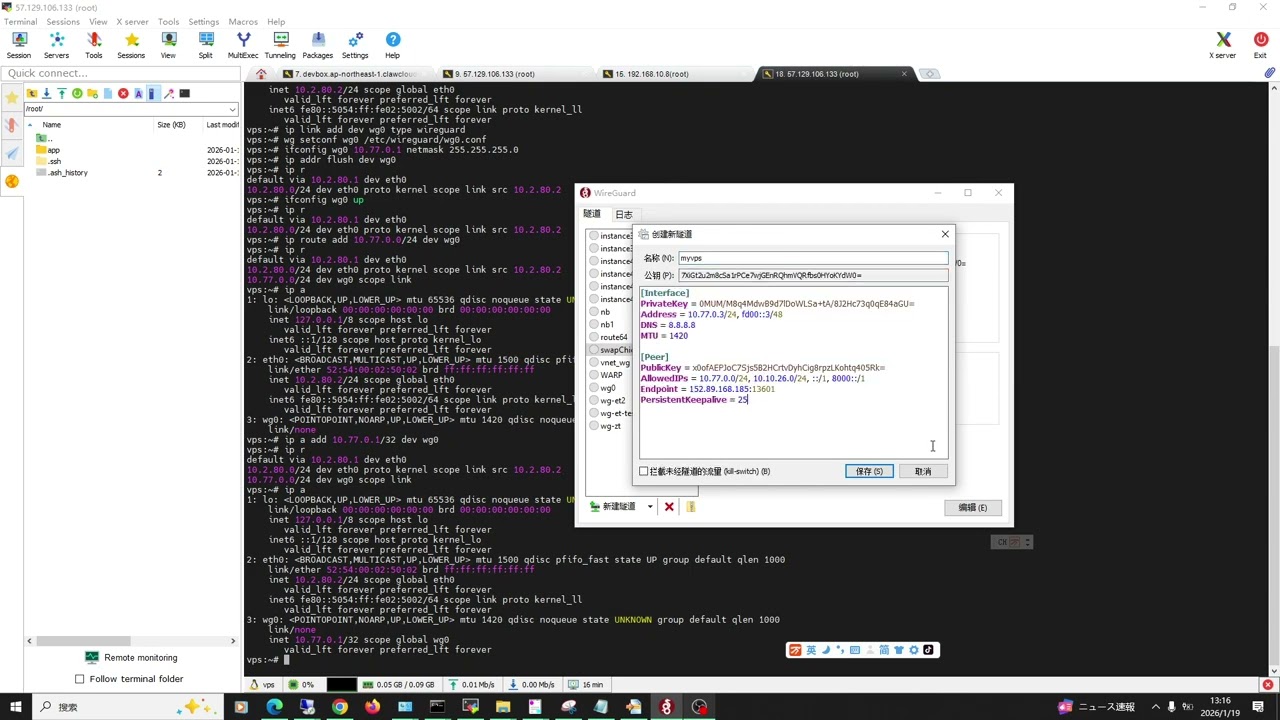
Task: Click the SFTP upload arrow icon
Action: click(61, 94)
